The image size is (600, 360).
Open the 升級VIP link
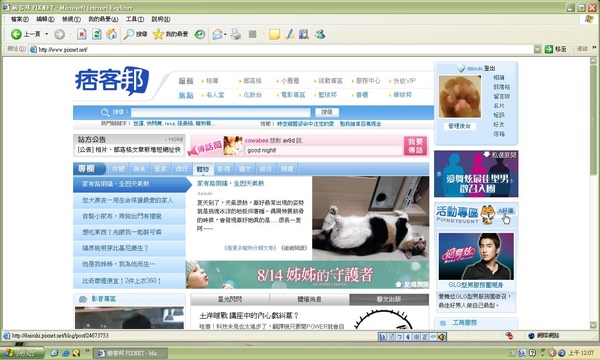(404, 81)
